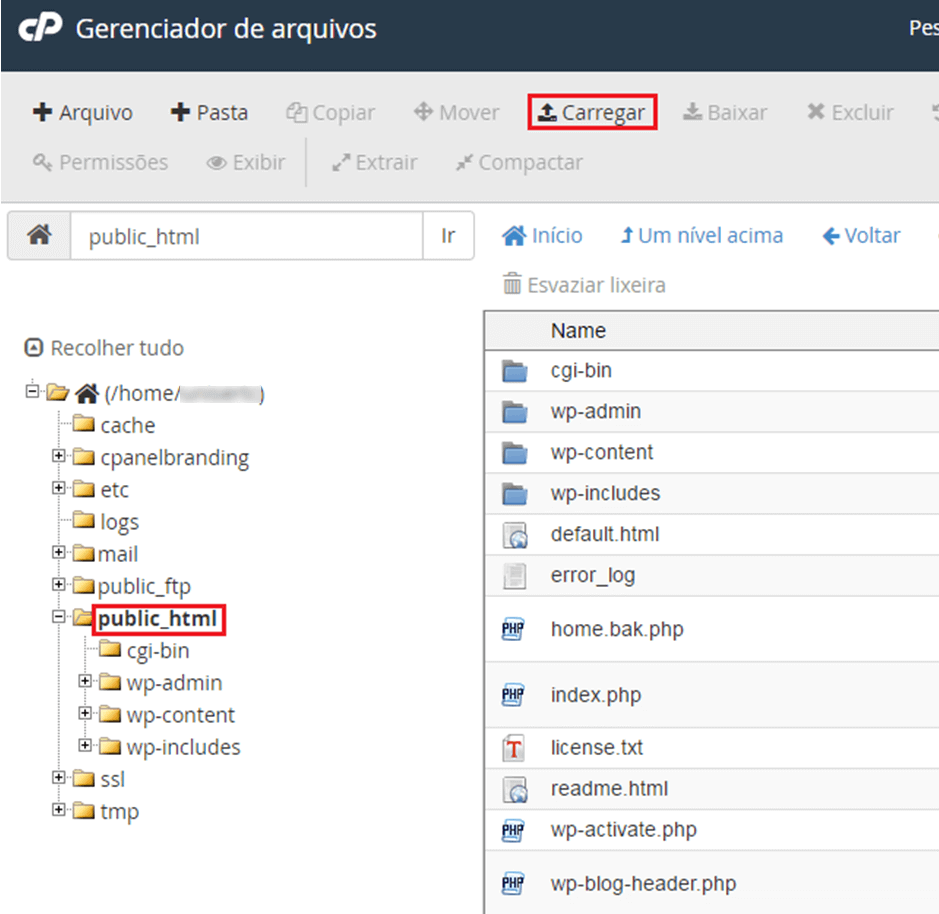Expand the public_ftp folder node
Image resolution: width=939 pixels, height=914 pixels.
click(x=59, y=584)
